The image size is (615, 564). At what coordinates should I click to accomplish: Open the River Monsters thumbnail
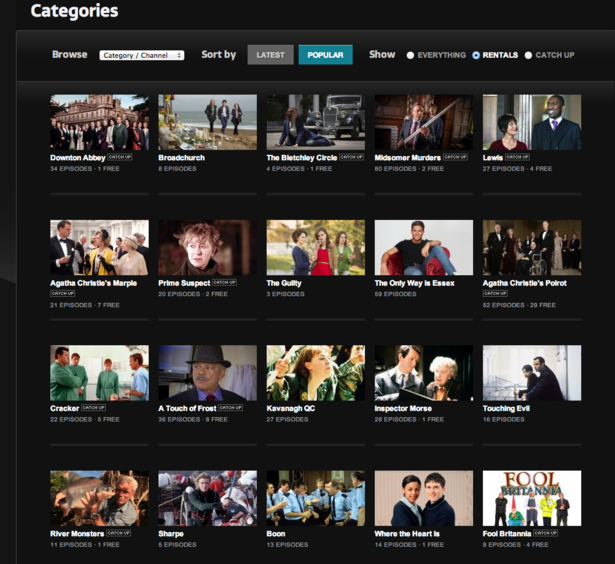99,498
